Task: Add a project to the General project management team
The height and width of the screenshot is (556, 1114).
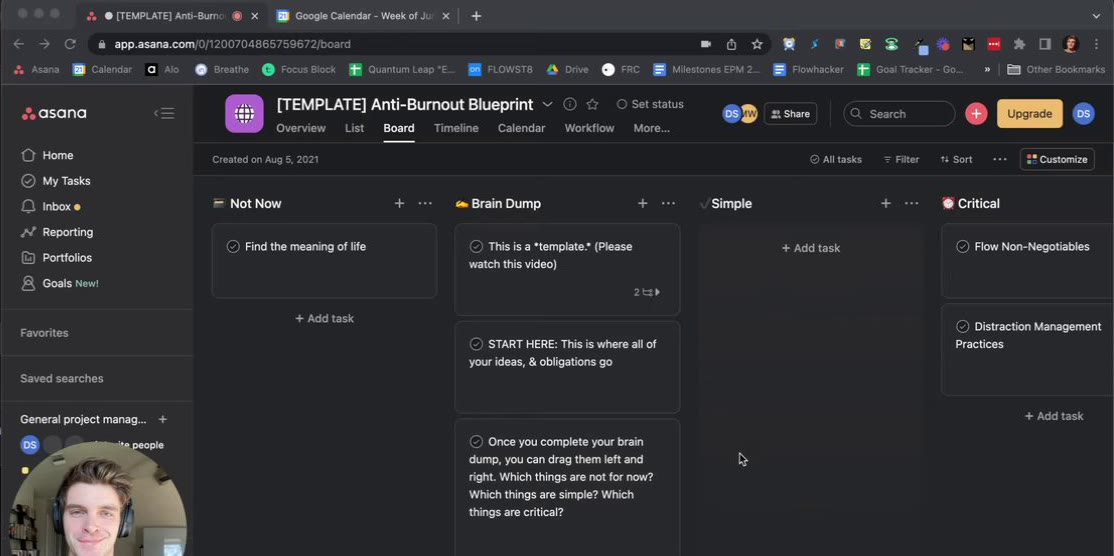Action: (163, 420)
